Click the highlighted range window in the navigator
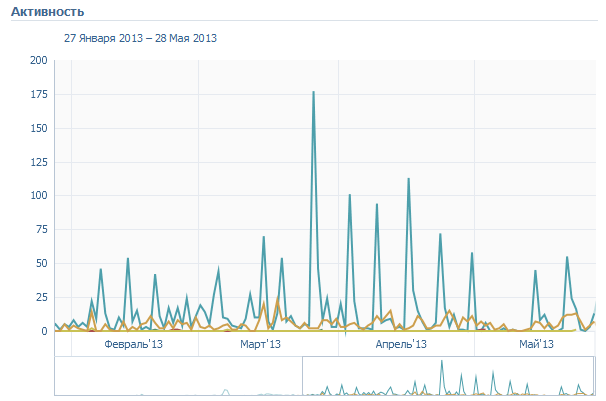The width and height of the screenshot is (606, 401). click(x=448, y=377)
